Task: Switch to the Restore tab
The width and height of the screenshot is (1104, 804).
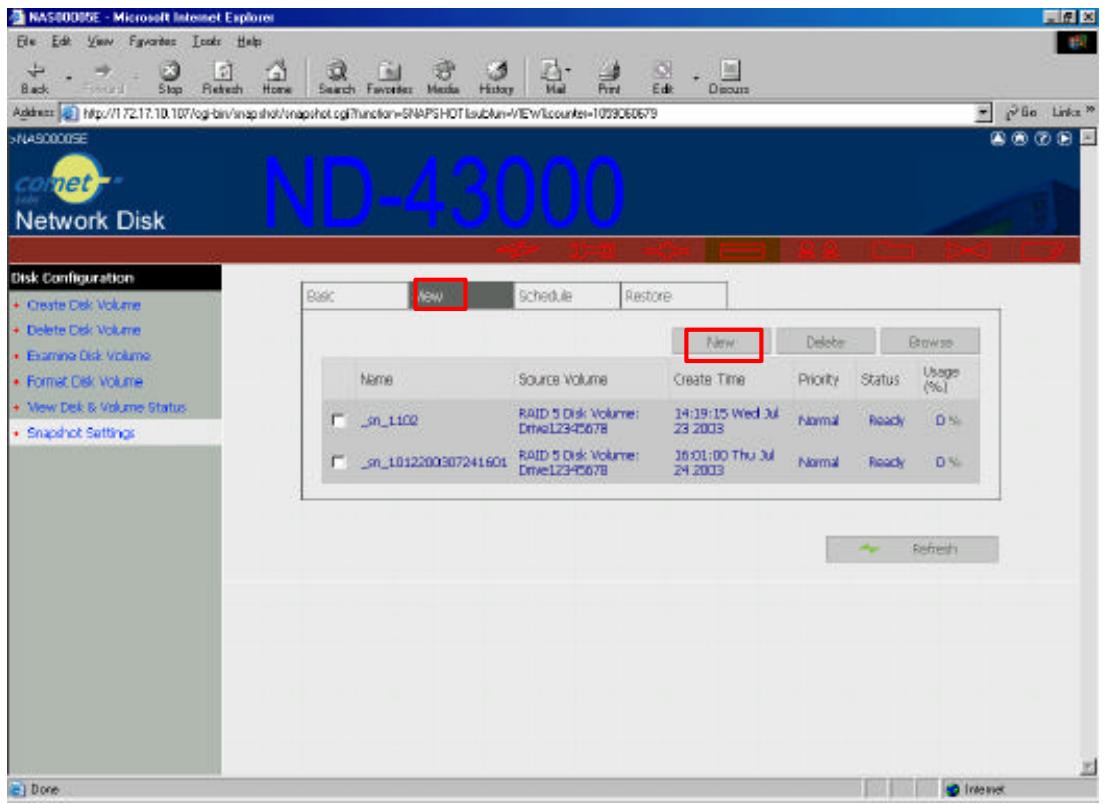Action: [x=673, y=296]
